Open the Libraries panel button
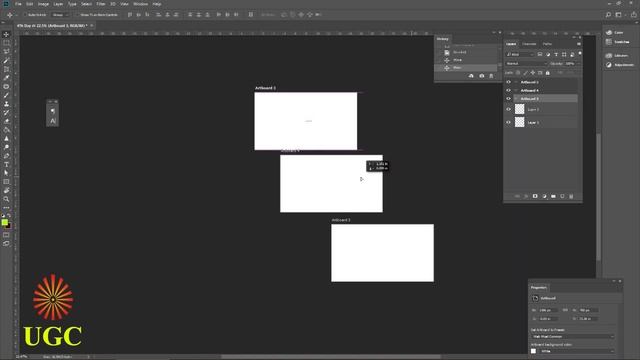Screen dimensions: 640x360 click(x=617, y=56)
